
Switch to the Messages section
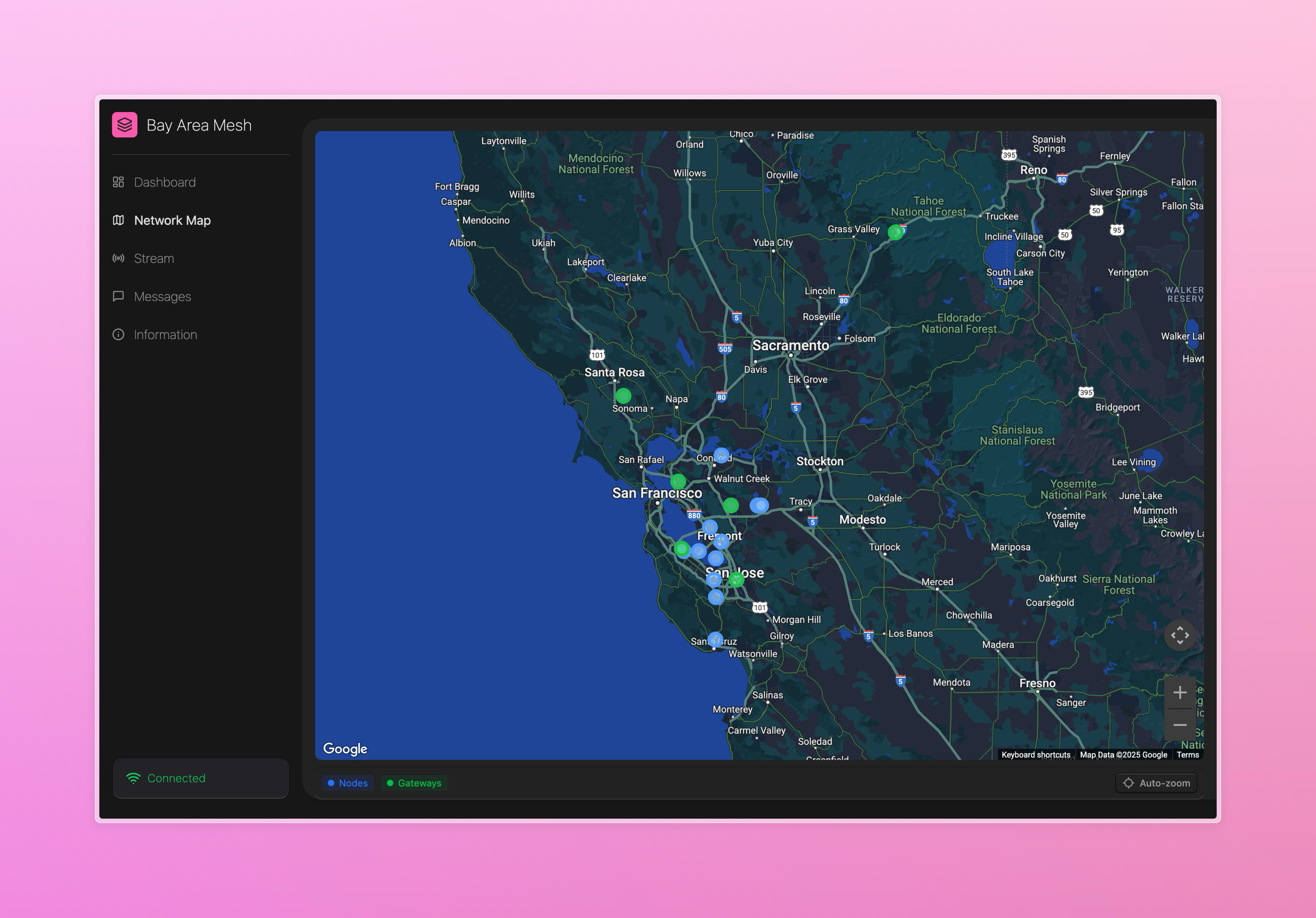tap(162, 297)
